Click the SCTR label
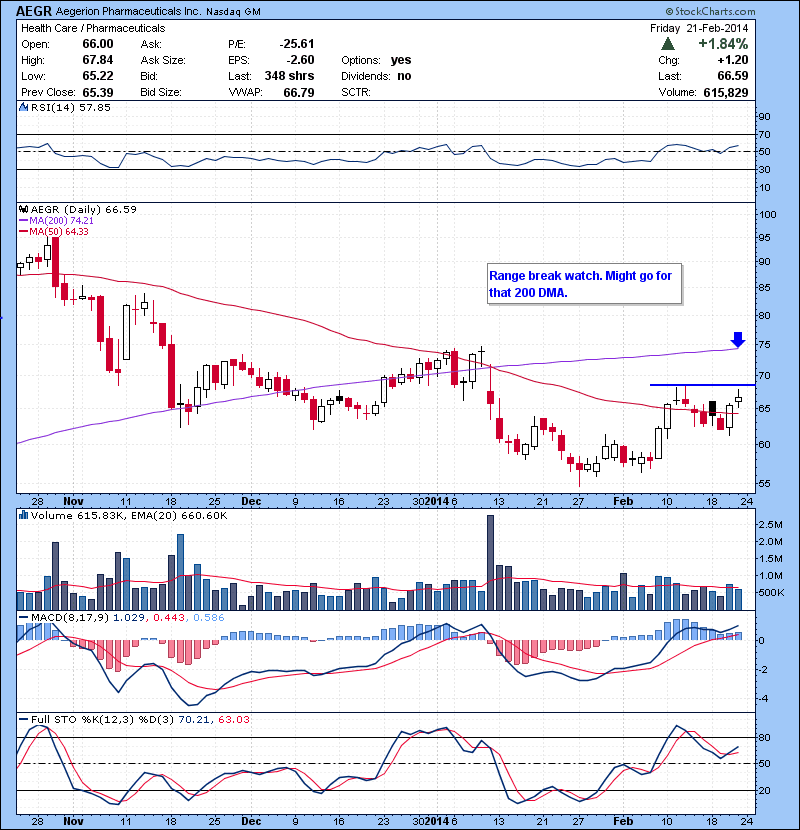The width and height of the screenshot is (800, 830). point(356,92)
